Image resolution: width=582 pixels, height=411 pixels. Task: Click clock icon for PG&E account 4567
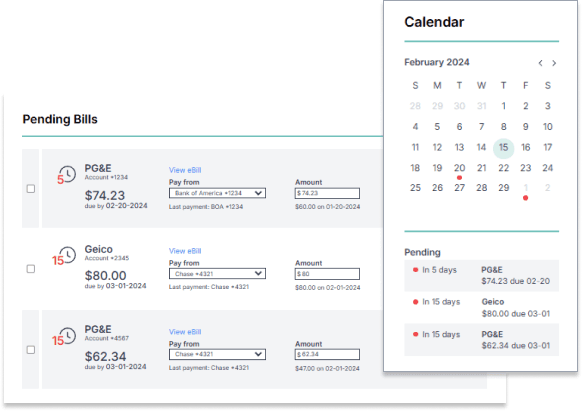[x=68, y=336]
